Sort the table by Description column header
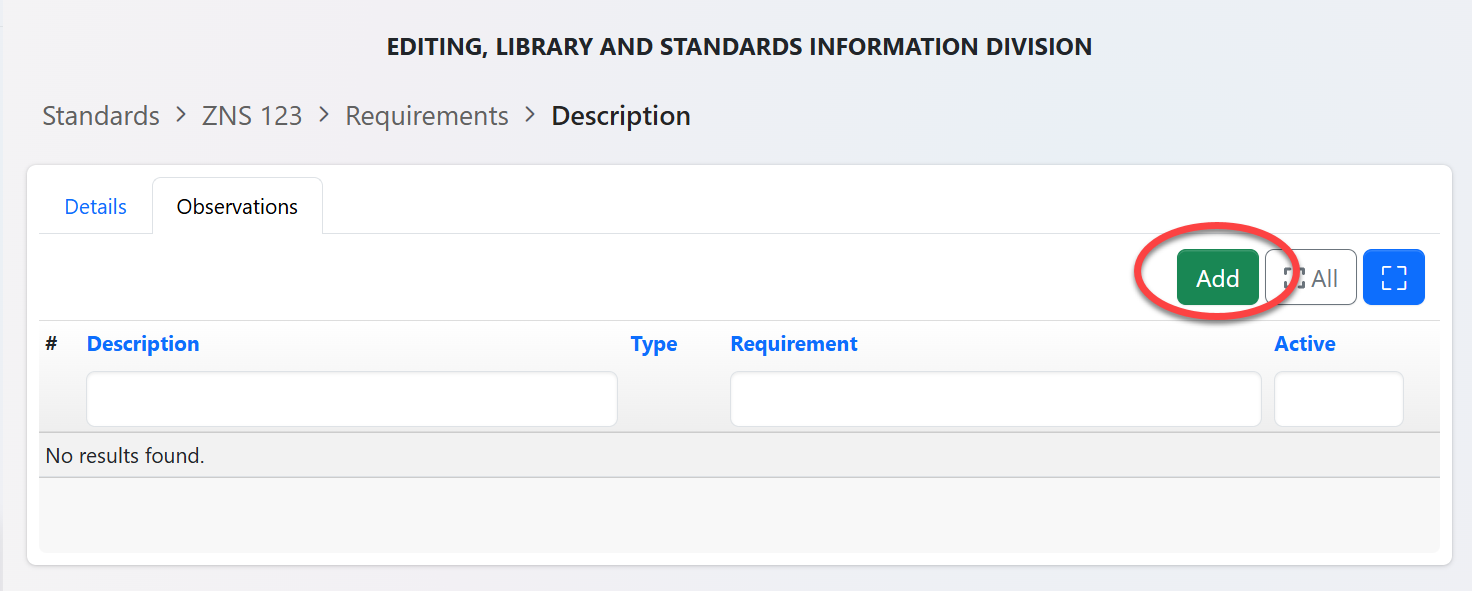The image size is (1472, 591). 143,344
